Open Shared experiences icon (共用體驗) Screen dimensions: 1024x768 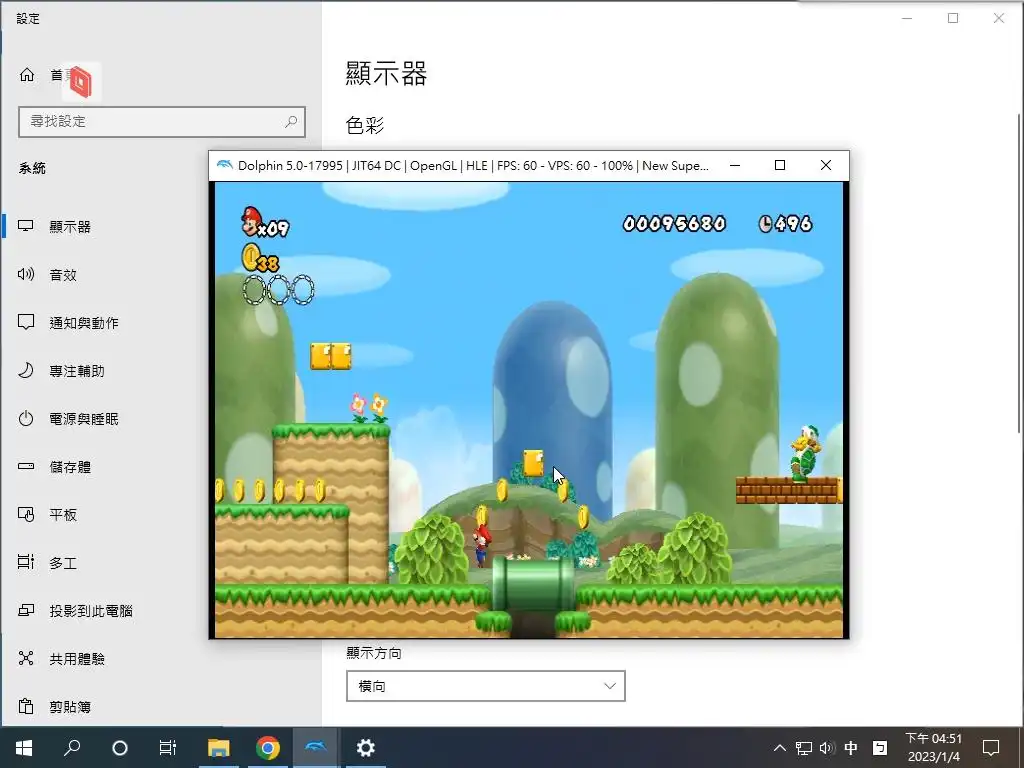[25, 658]
